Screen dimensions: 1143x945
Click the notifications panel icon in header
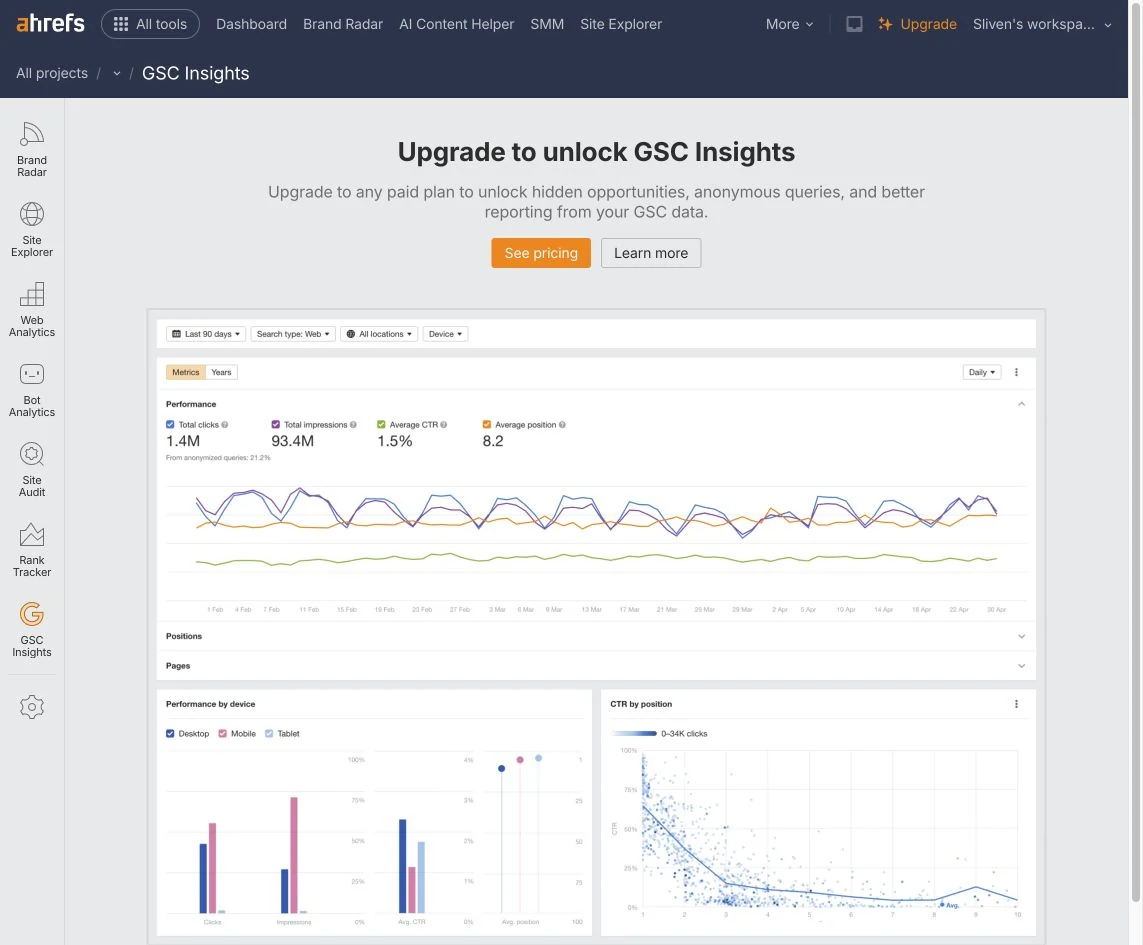[x=854, y=24]
